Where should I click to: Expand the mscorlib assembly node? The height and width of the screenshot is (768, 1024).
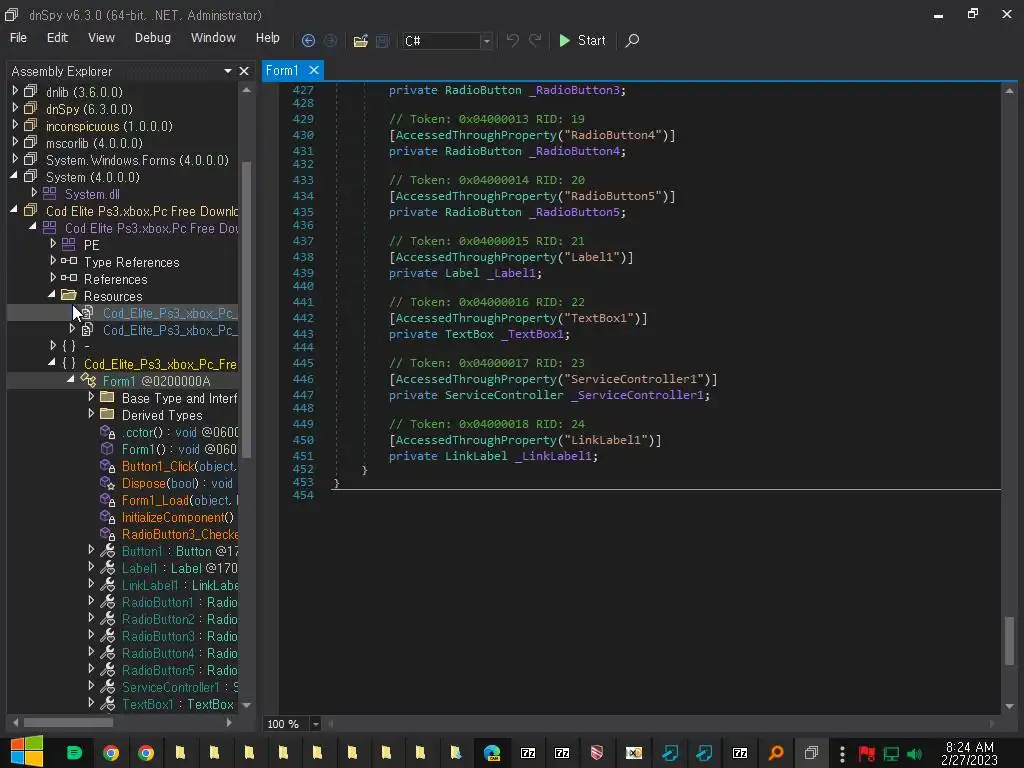(15, 143)
